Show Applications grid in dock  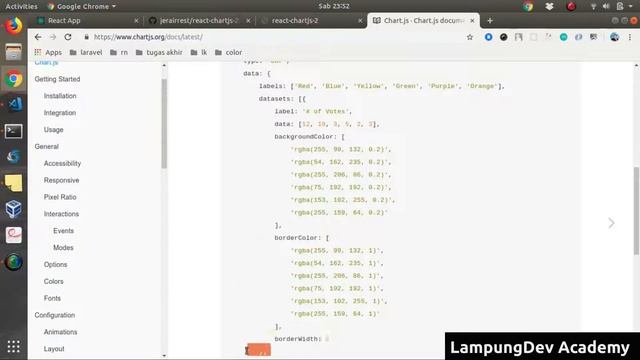click(x=13, y=347)
